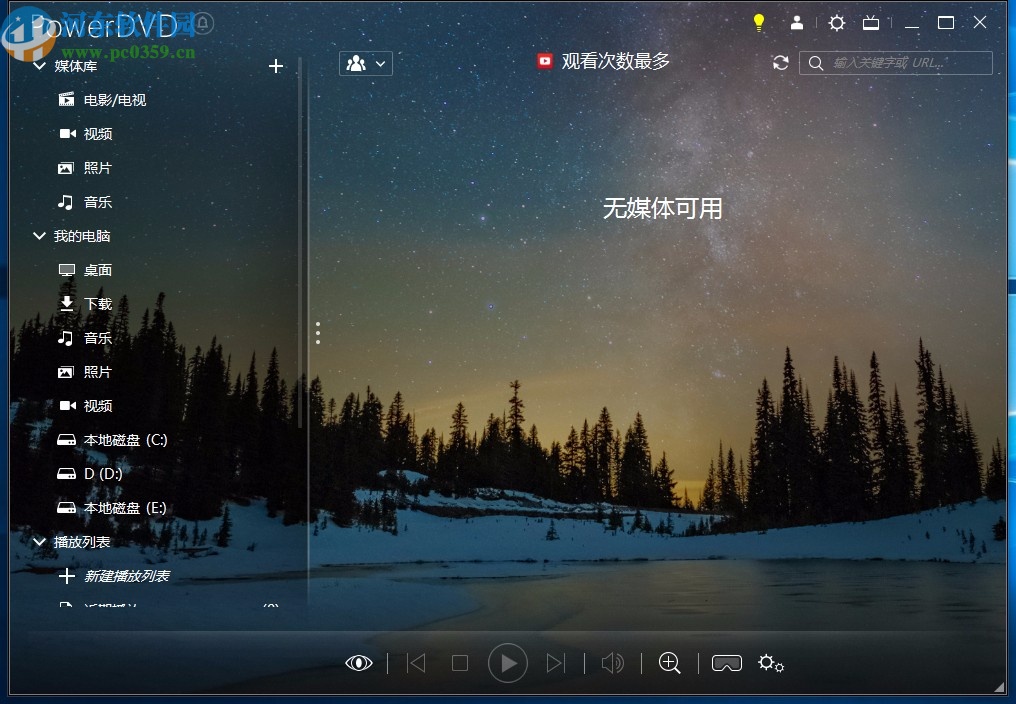Image resolution: width=1016 pixels, height=704 pixels.
Task: Click the yellow lightbulb tips icon
Action: click(x=758, y=22)
